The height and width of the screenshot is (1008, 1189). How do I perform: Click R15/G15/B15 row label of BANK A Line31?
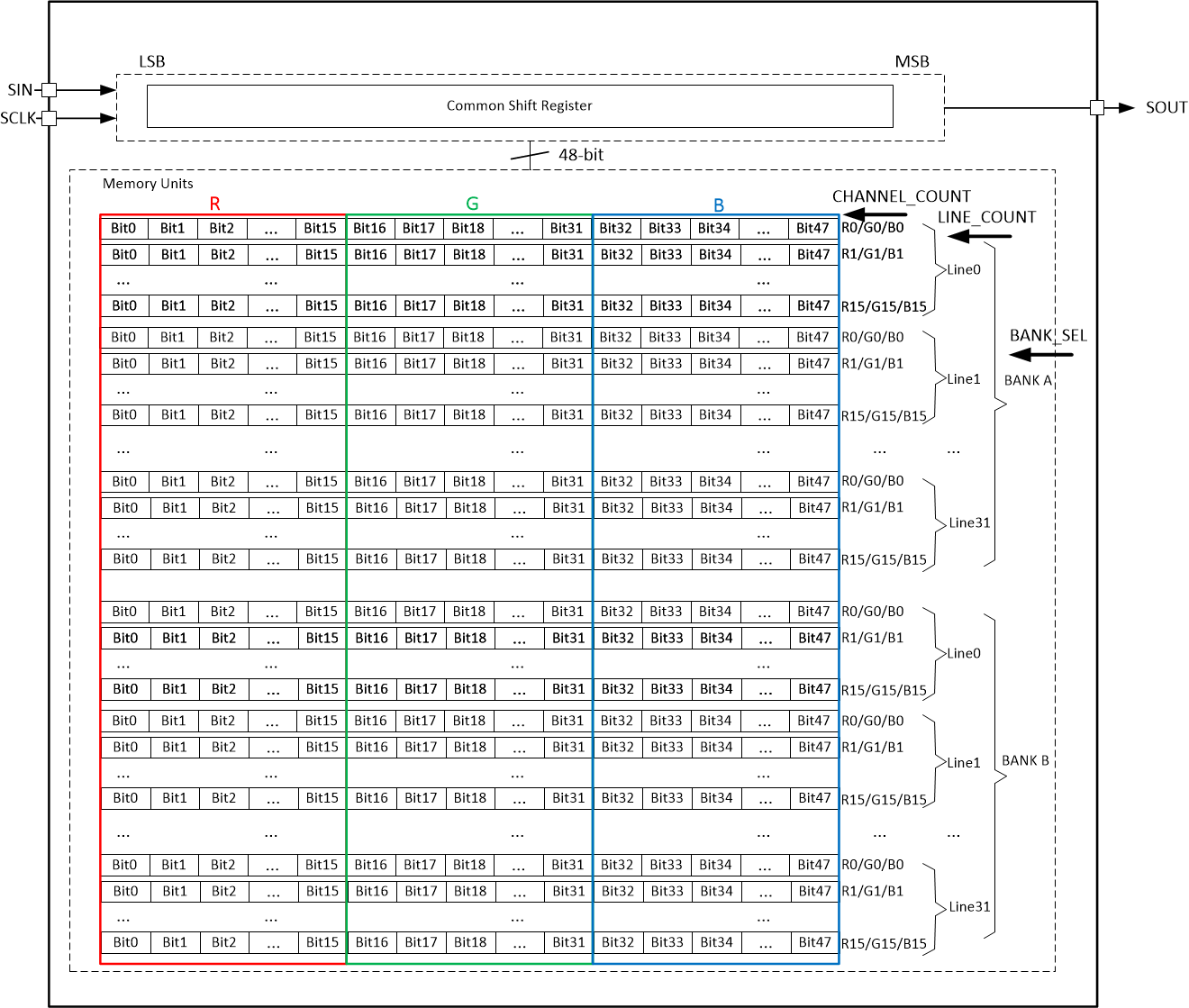pyautogui.click(x=884, y=559)
